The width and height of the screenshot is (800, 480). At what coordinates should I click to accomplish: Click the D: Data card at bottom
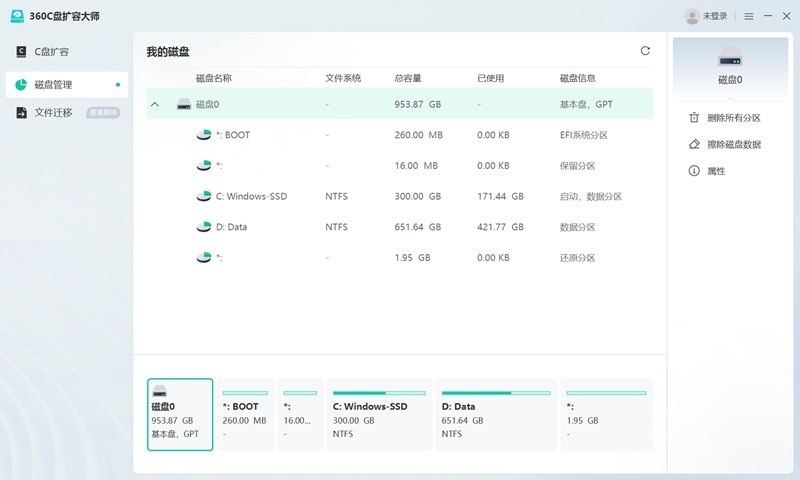click(x=495, y=414)
